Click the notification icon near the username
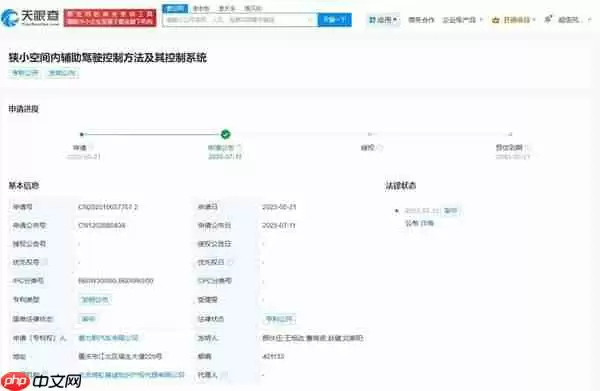The width and height of the screenshot is (600, 391). pos(548,18)
